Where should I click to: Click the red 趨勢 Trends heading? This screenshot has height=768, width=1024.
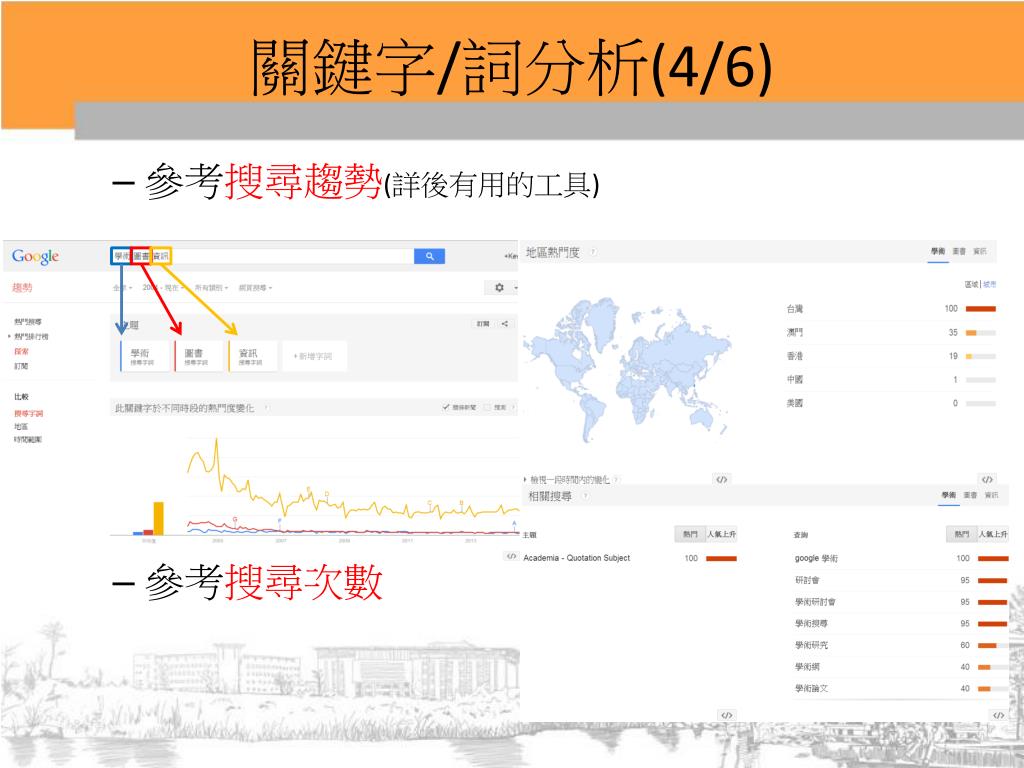pyautogui.click(x=22, y=287)
